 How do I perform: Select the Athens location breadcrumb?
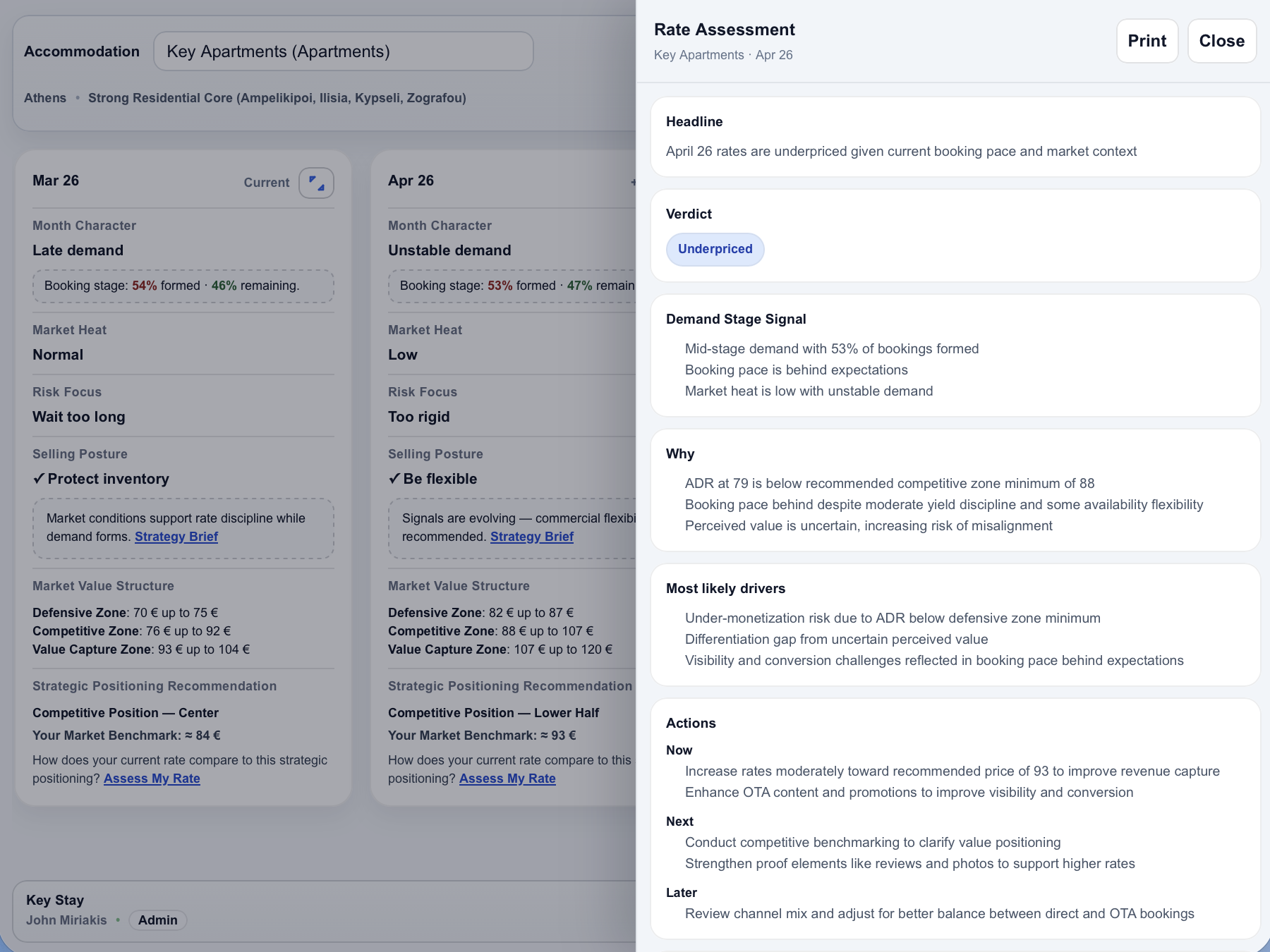45,98
